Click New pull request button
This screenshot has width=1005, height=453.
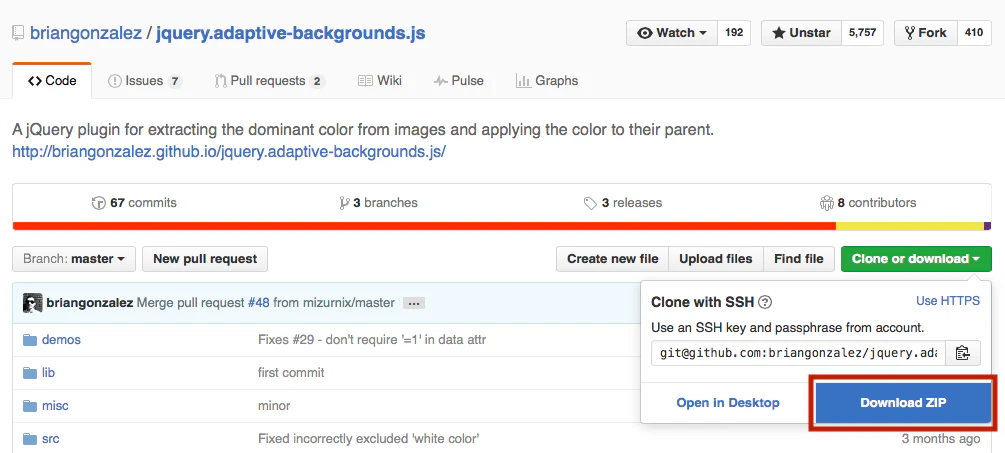click(205, 259)
